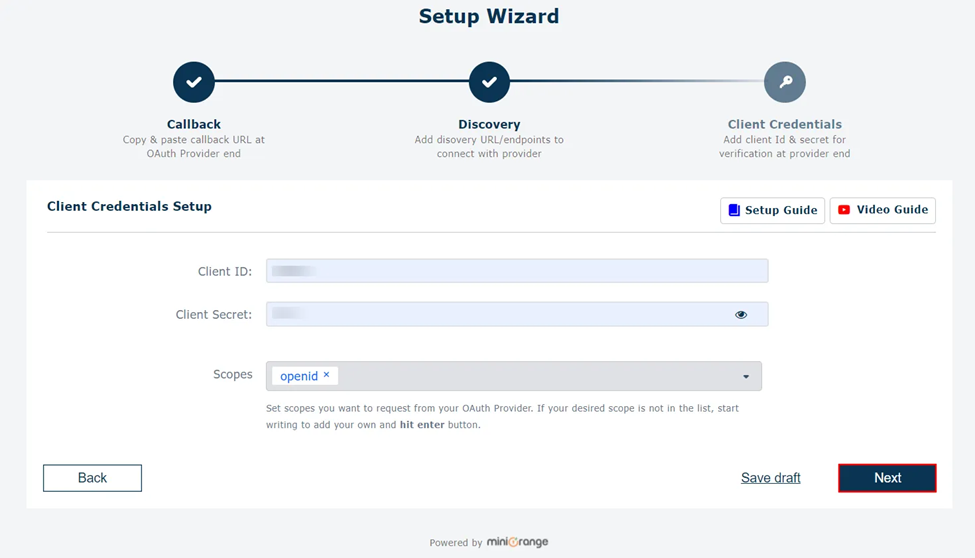Click the Back button
975x558 pixels.
[x=92, y=478]
